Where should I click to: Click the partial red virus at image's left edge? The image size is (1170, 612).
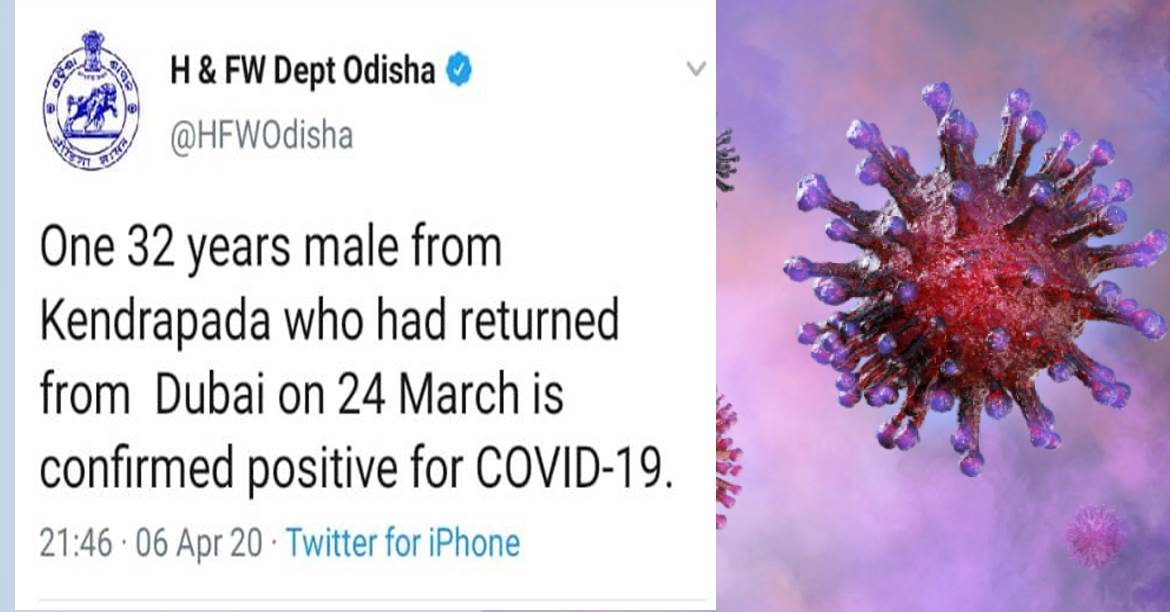(x=728, y=460)
